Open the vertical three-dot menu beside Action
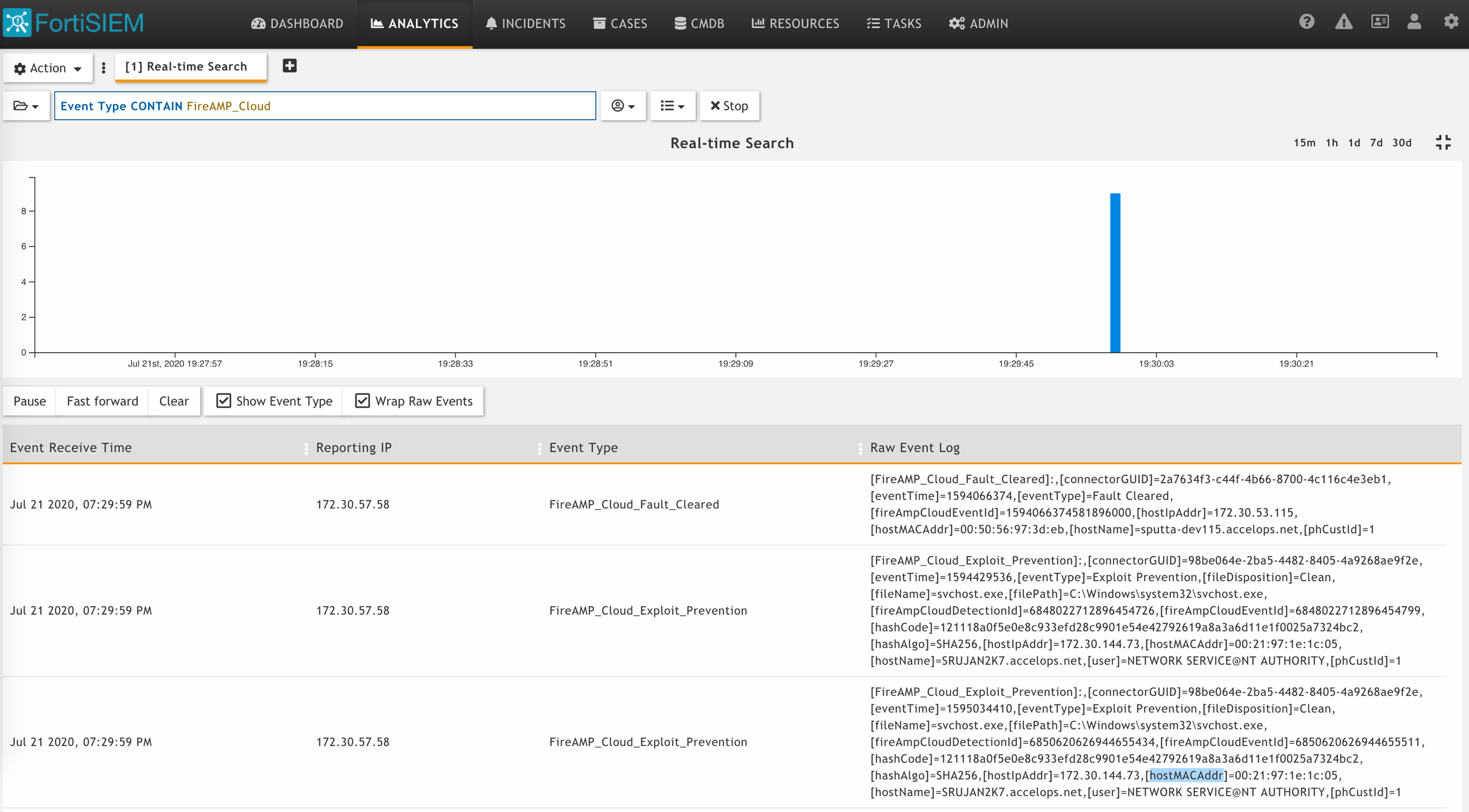 103,68
